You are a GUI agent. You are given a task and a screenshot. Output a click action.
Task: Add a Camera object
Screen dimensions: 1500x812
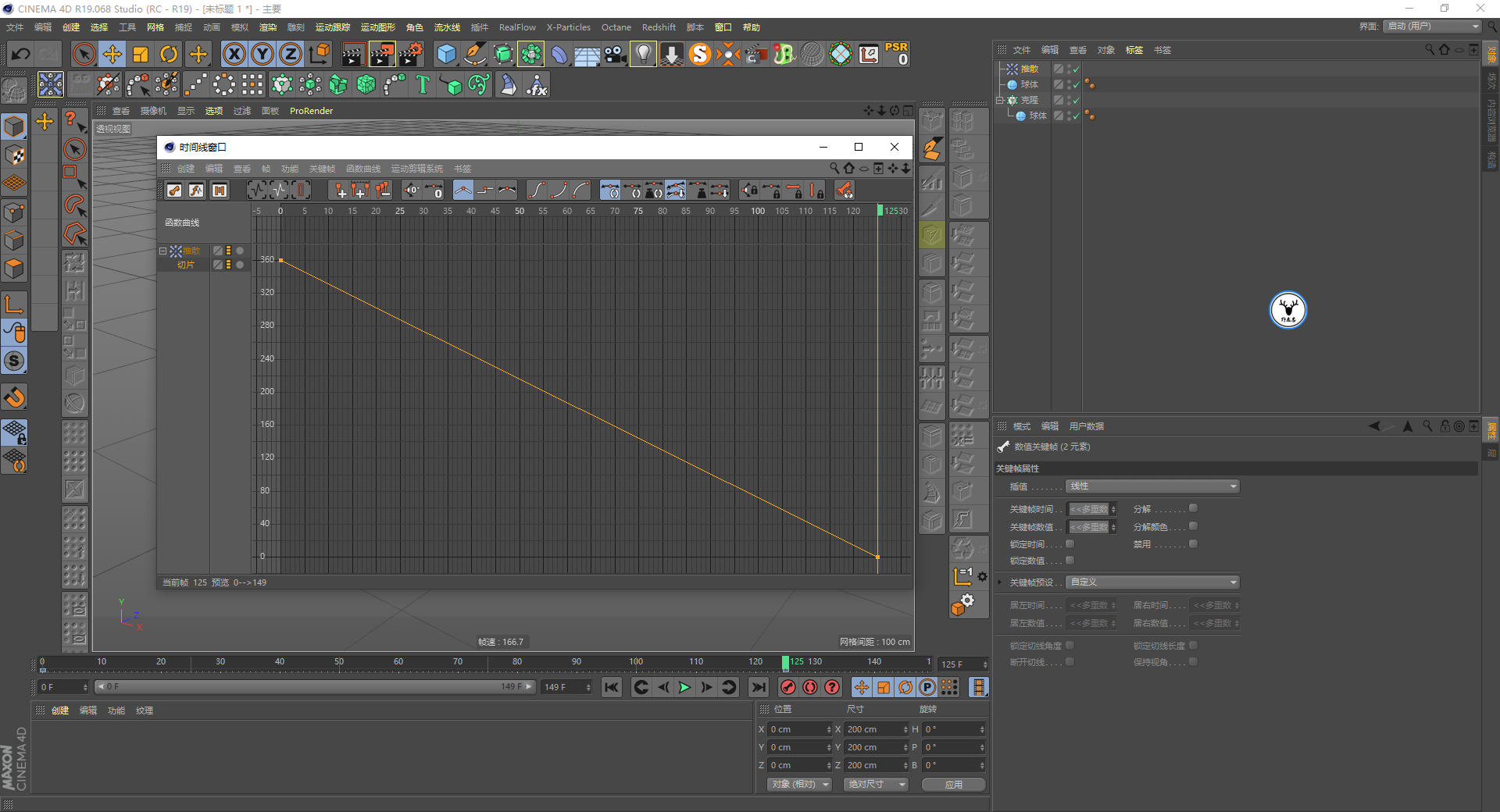coord(616,54)
